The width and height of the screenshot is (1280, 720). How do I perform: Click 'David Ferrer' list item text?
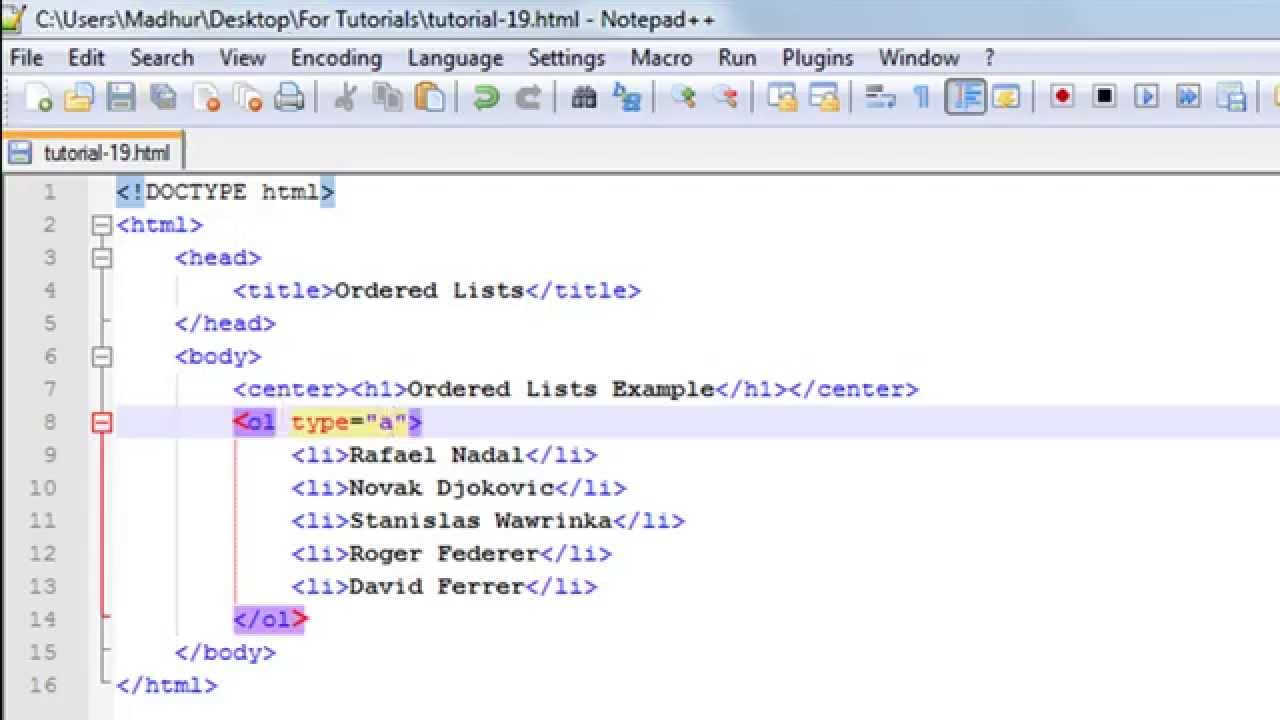point(437,587)
